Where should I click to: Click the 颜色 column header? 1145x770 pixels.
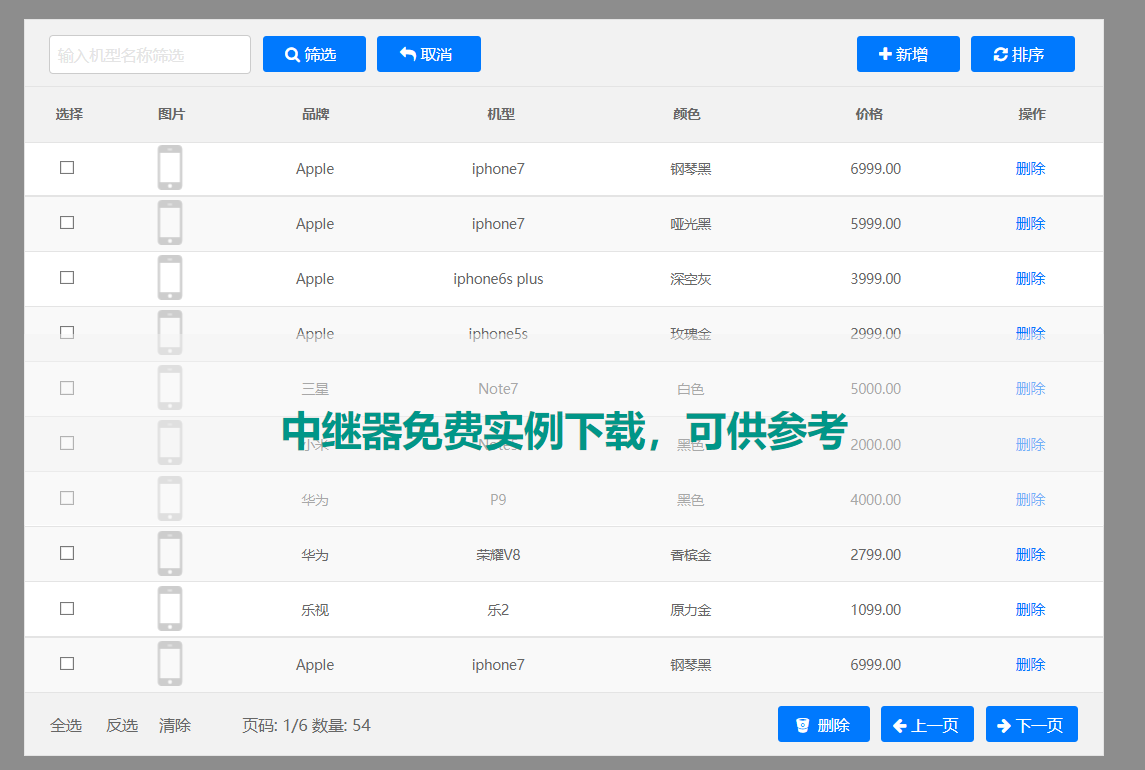pos(686,114)
